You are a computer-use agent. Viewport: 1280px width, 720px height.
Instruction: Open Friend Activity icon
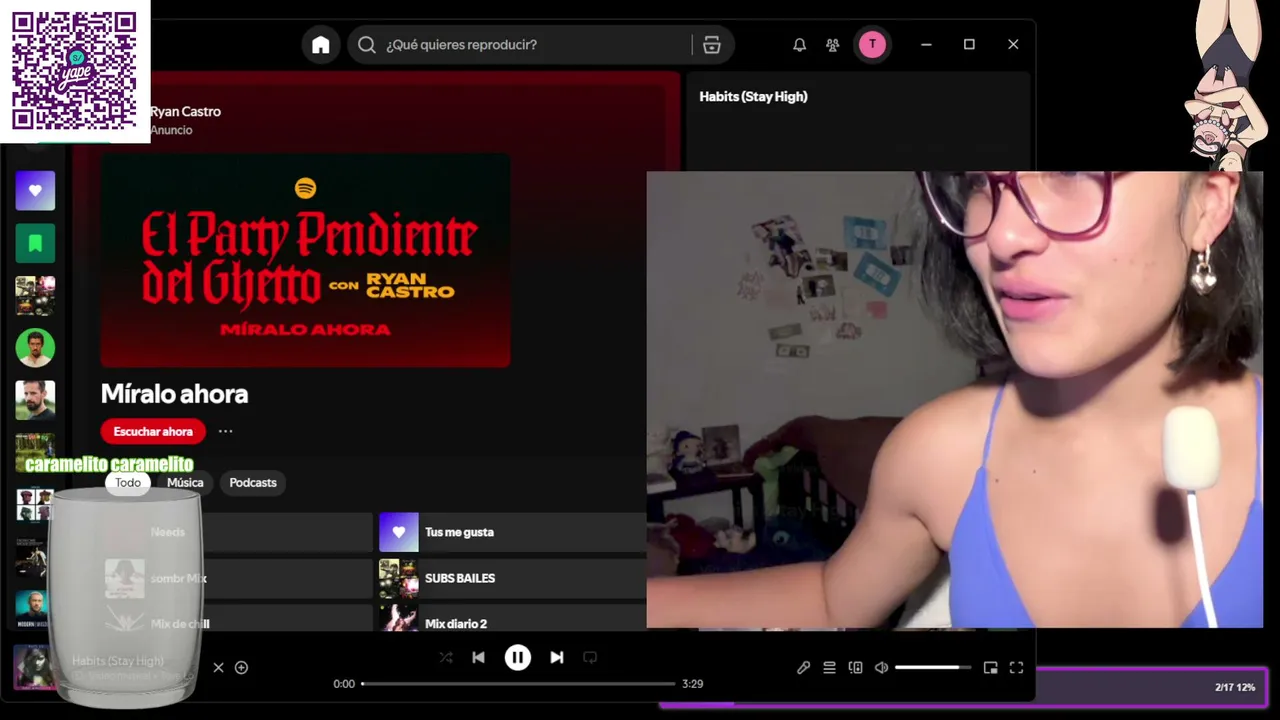[x=832, y=45]
